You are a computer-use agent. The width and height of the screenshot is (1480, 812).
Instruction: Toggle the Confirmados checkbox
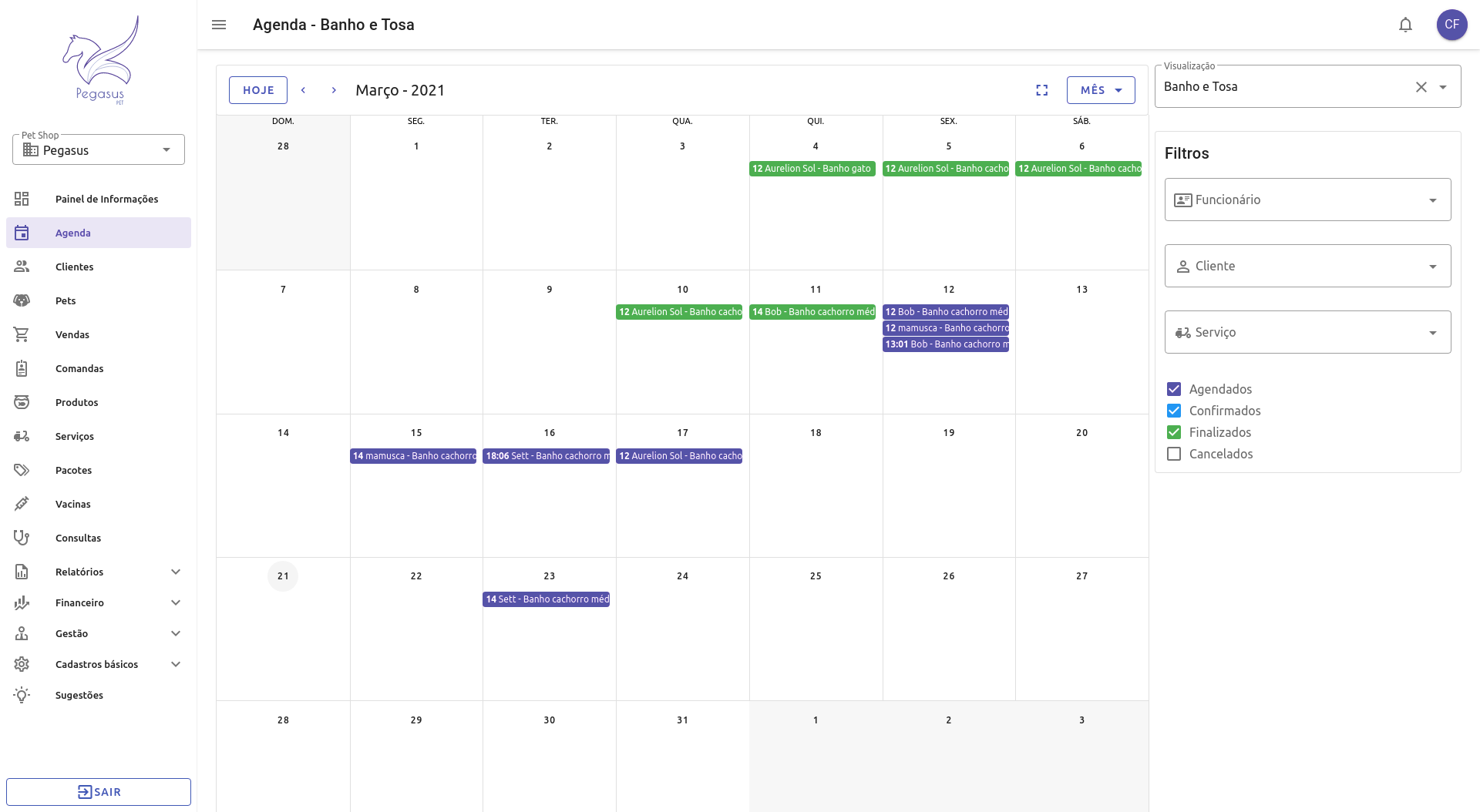point(1174,411)
